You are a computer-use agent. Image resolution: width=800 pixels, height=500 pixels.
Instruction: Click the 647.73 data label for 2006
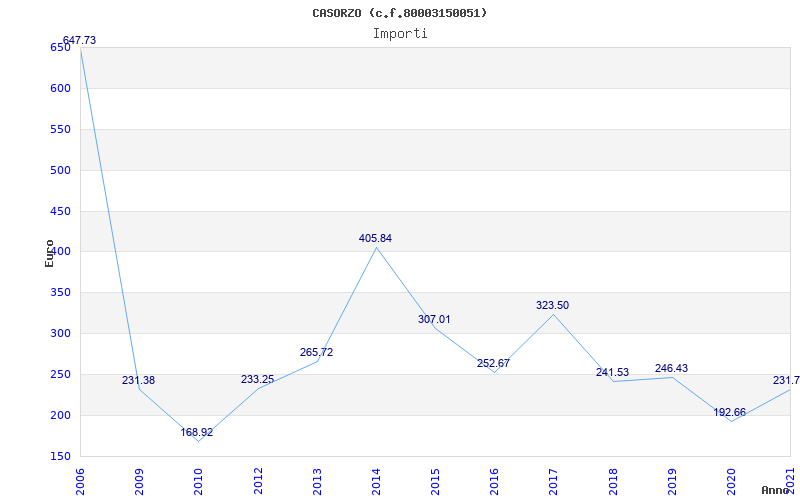click(x=79, y=40)
